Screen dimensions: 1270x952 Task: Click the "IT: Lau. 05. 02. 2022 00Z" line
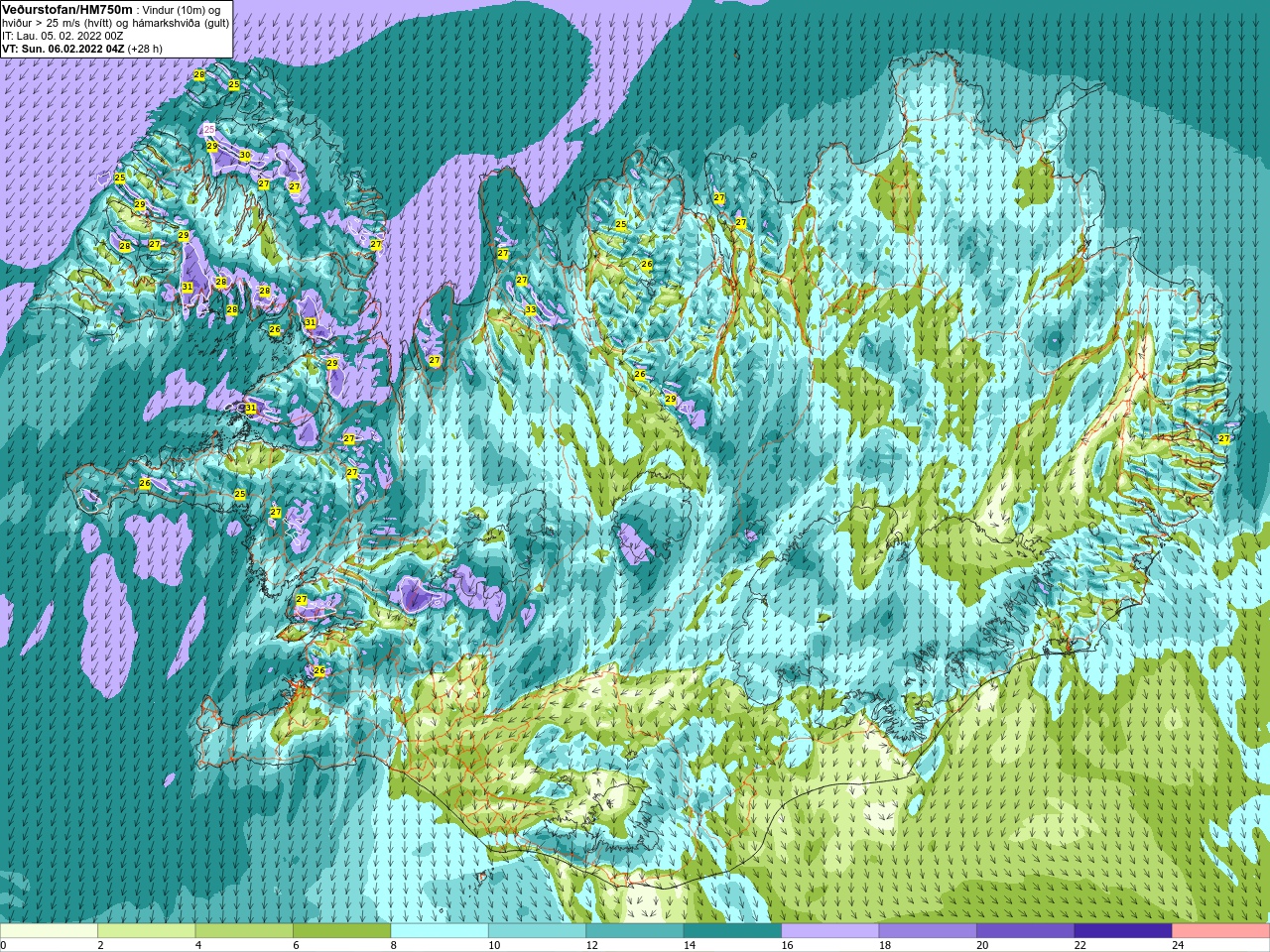(x=63, y=36)
